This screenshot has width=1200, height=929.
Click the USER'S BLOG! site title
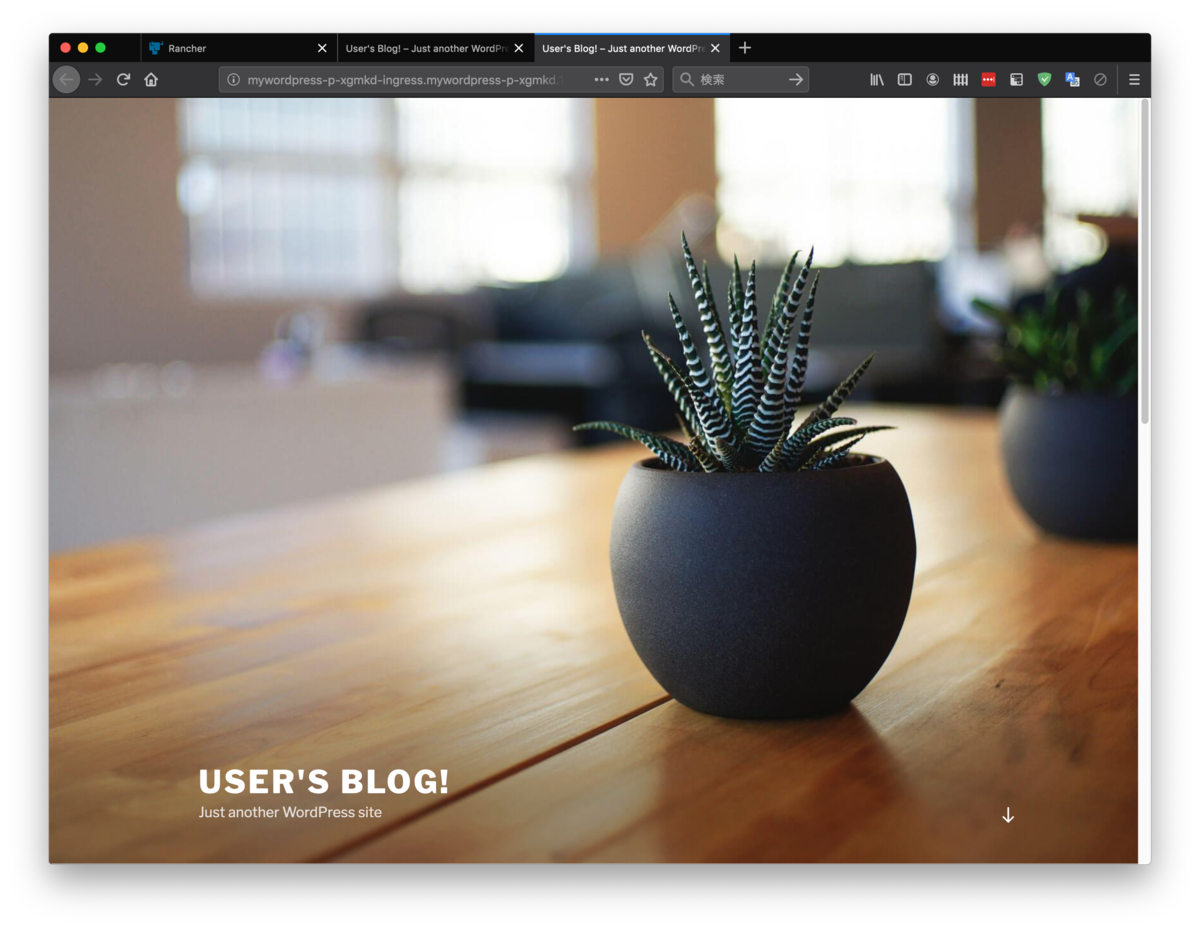point(324,782)
